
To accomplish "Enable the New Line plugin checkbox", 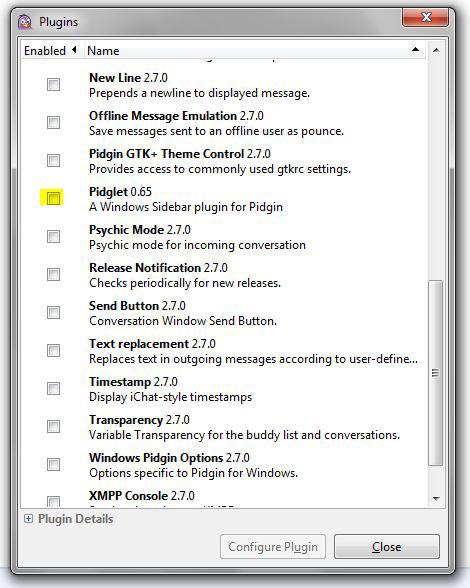I will point(53,84).
